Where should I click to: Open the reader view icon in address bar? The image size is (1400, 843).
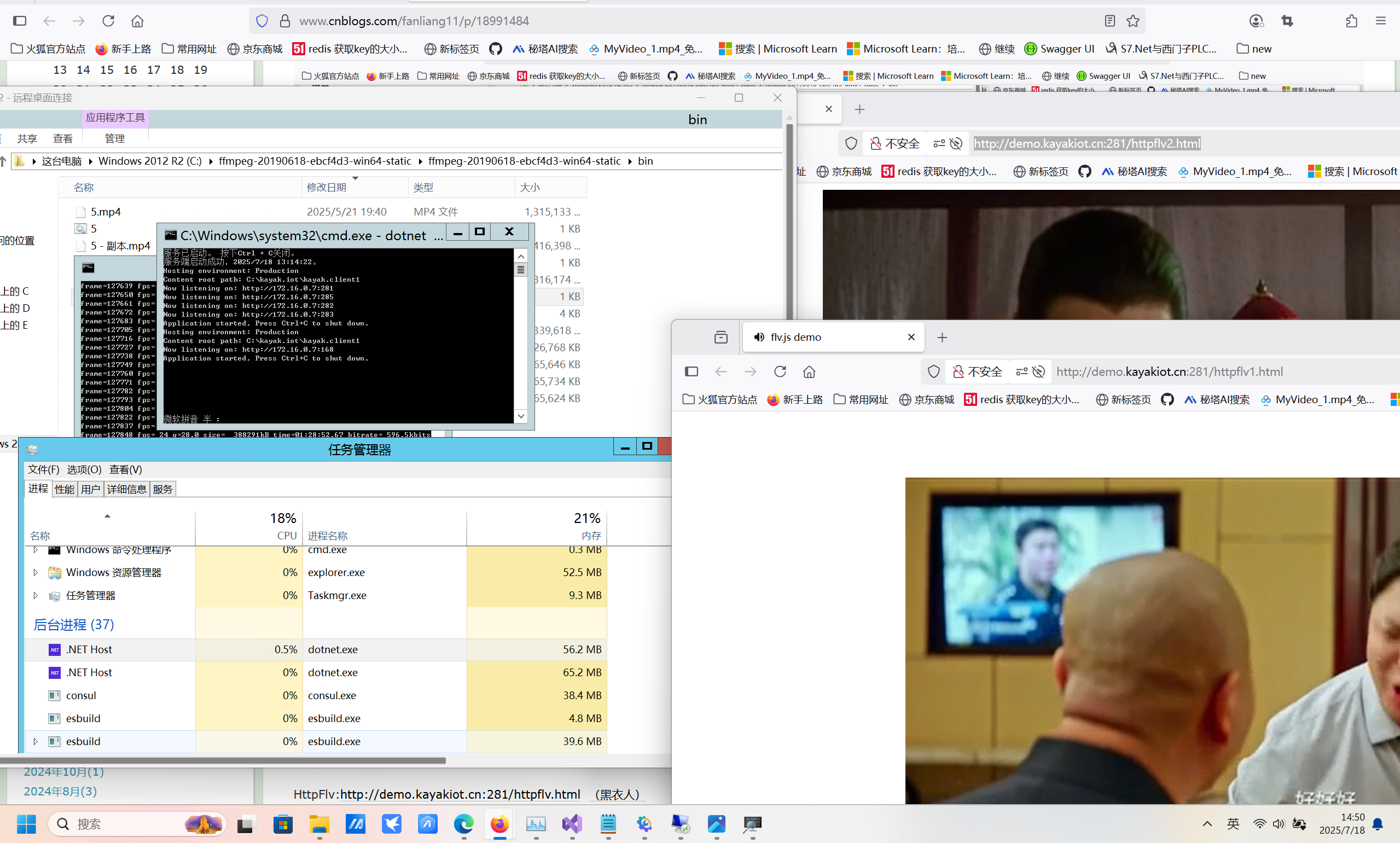tap(1110, 21)
